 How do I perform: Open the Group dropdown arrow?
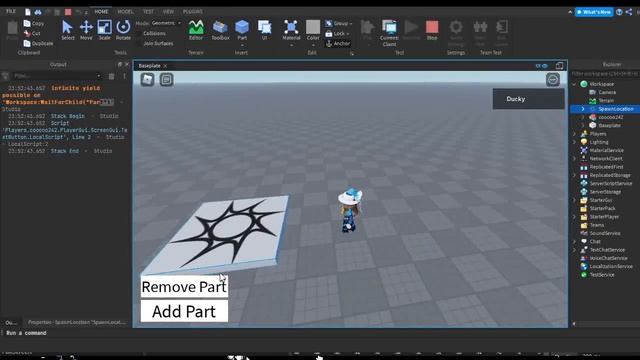pyautogui.click(x=351, y=23)
